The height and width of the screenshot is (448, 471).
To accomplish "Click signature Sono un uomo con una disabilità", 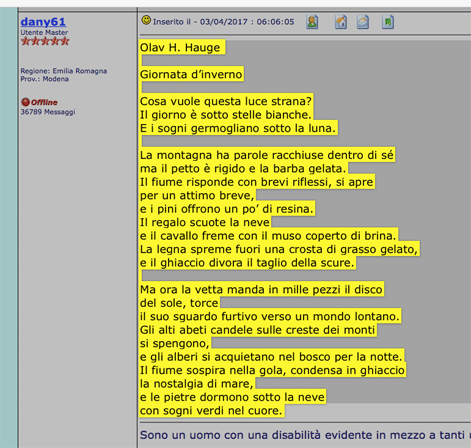I will [x=305, y=435].
